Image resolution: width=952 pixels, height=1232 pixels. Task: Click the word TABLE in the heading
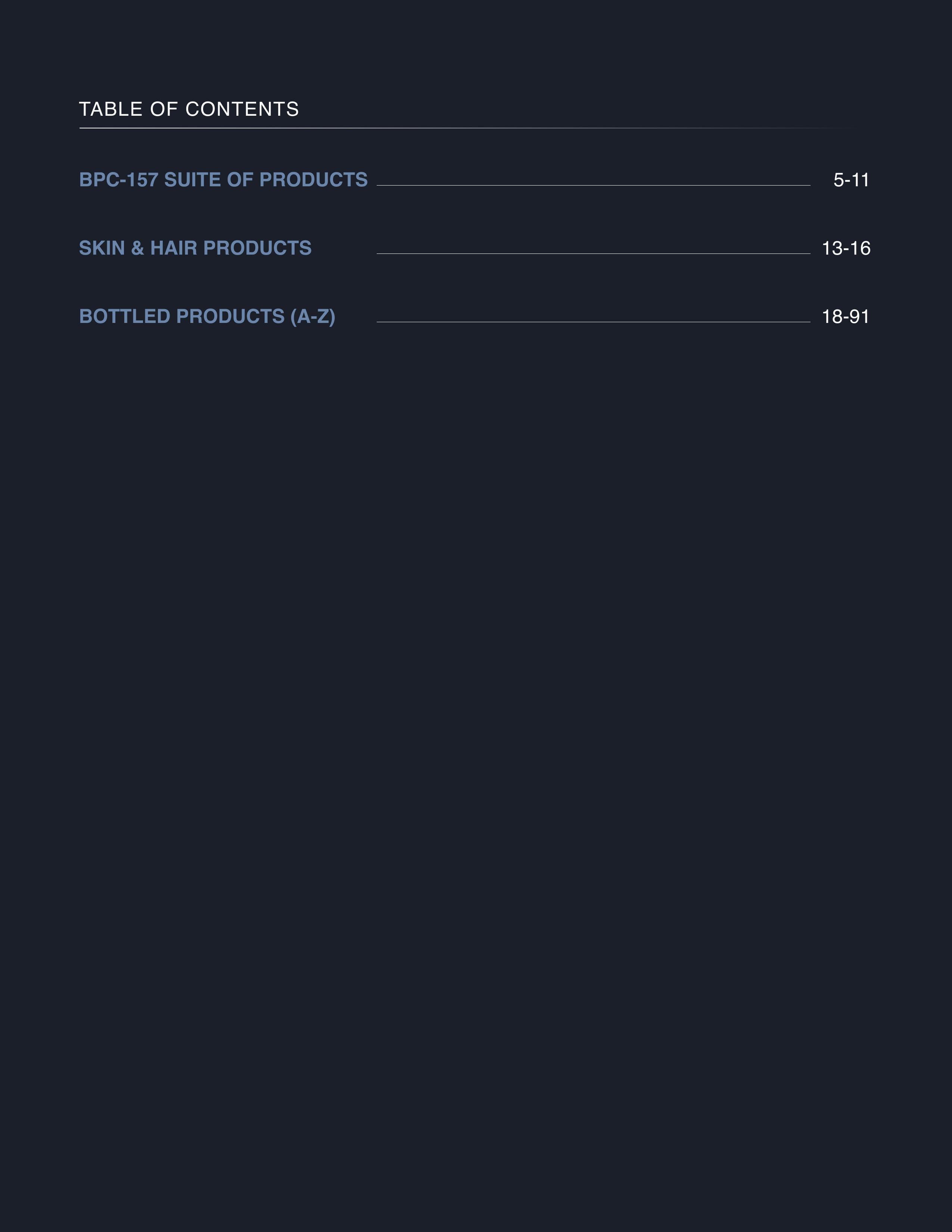(111, 109)
